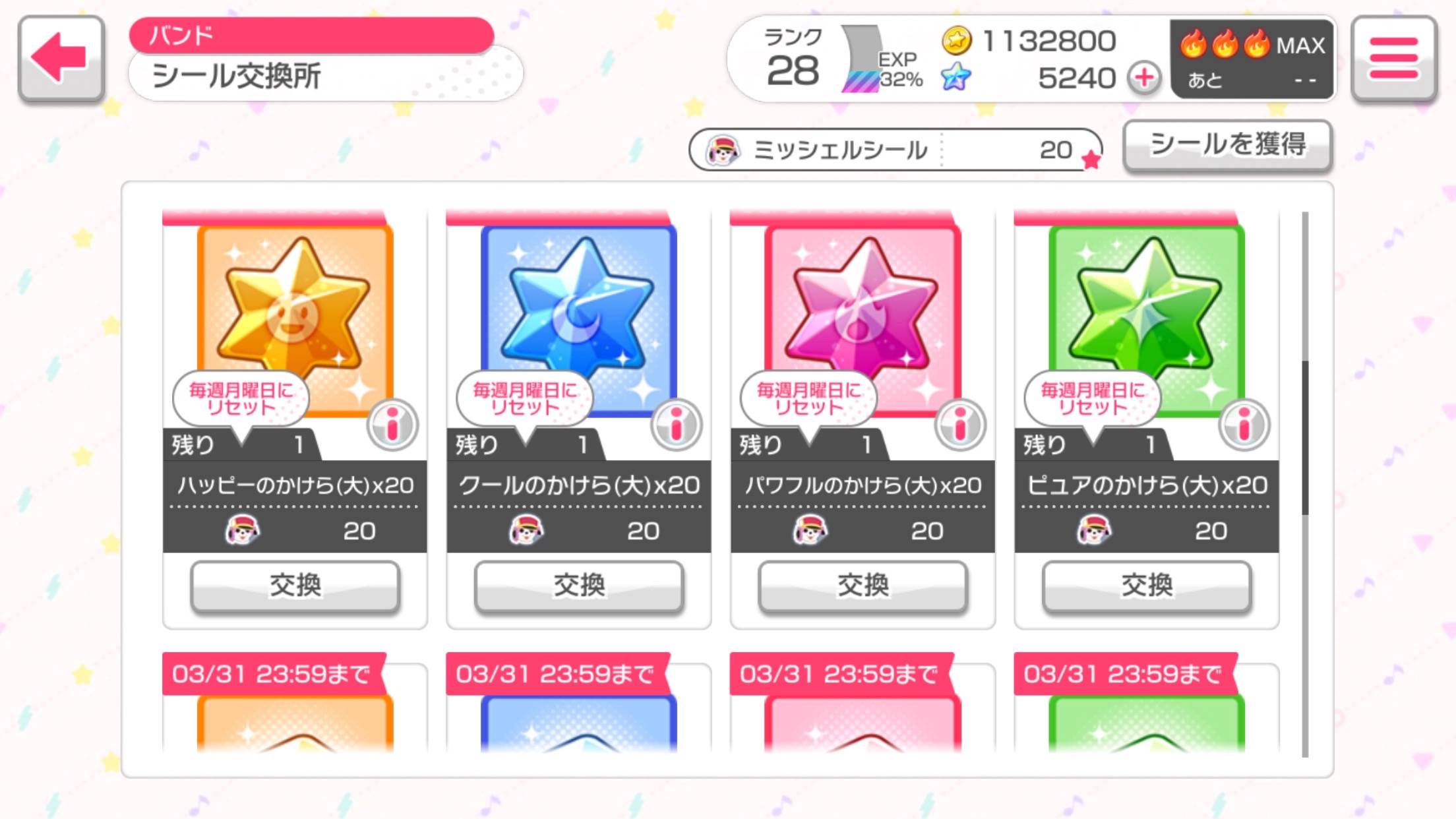Tap the gold coin icon in header
The height and width of the screenshot is (819, 1456).
956,41
